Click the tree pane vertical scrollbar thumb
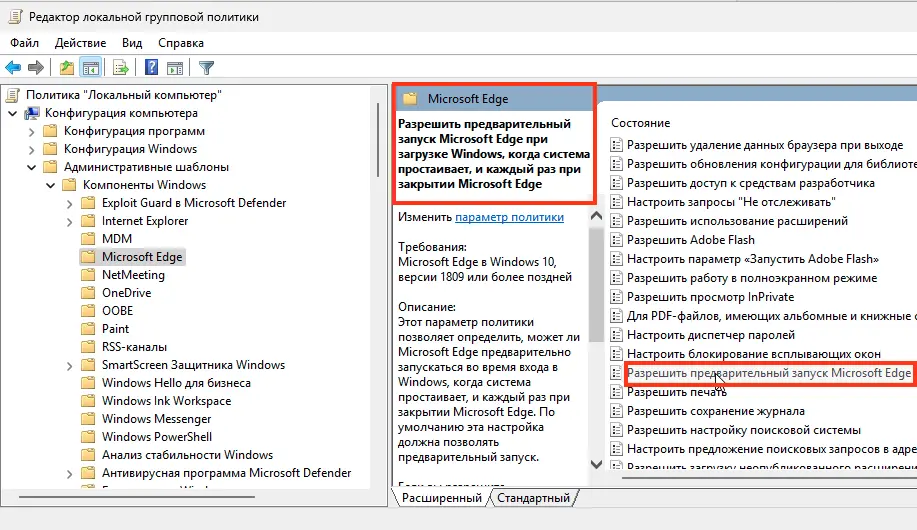The width and height of the screenshot is (917, 530). 378,139
